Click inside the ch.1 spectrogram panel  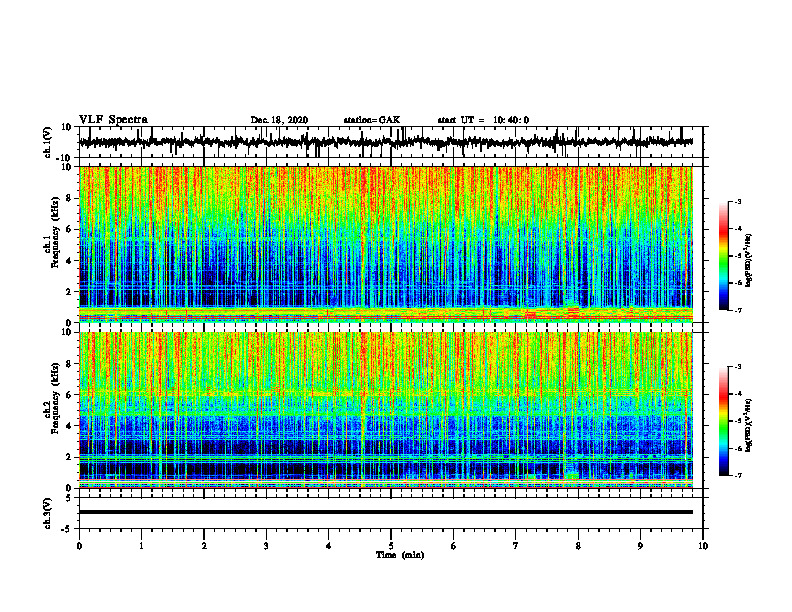(386, 244)
